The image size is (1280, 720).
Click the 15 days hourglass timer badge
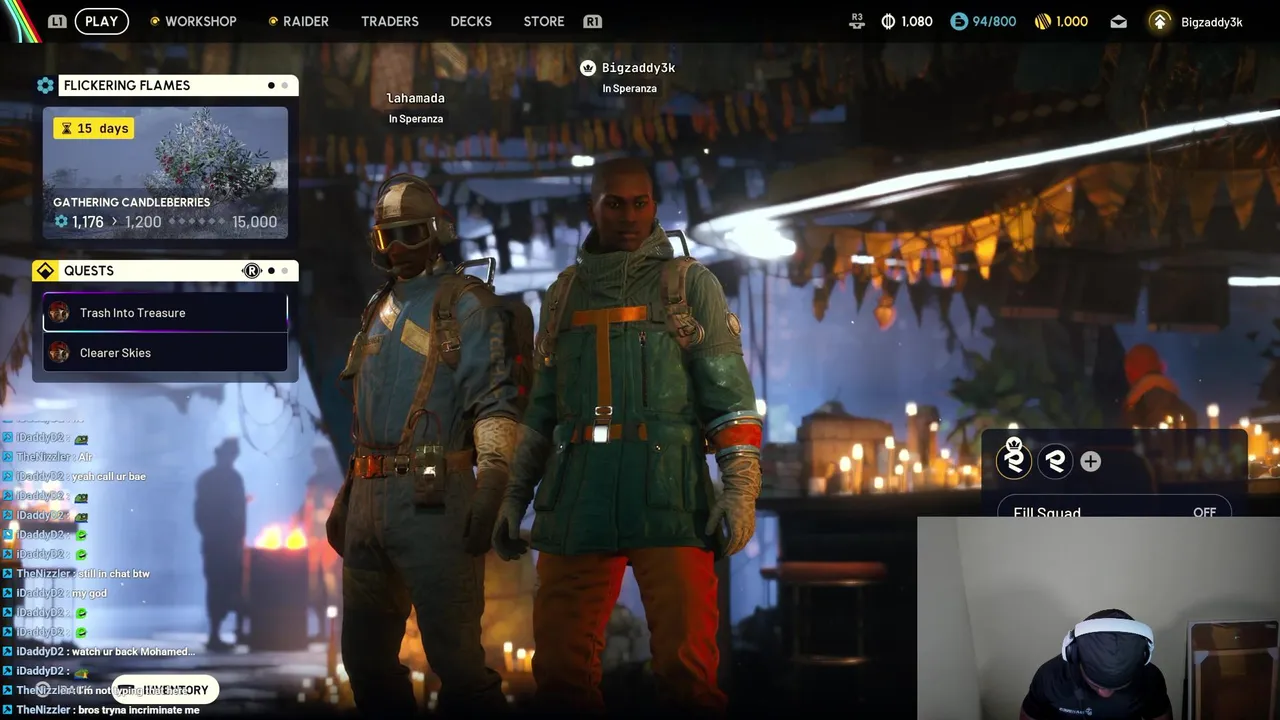click(93, 128)
